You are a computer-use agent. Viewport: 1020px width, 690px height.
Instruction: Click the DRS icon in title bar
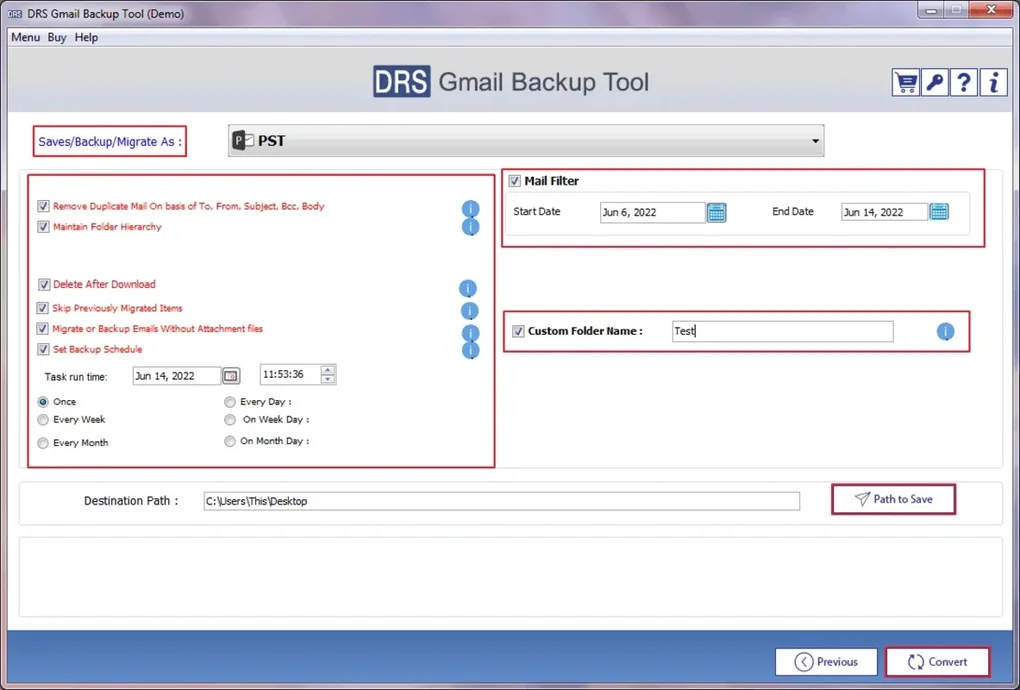[x=15, y=14]
